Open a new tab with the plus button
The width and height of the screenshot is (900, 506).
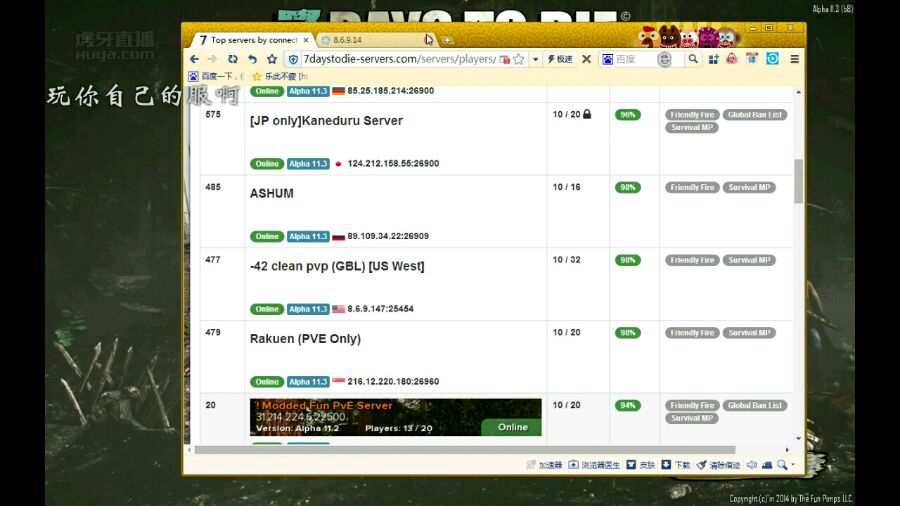click(447, 40)
